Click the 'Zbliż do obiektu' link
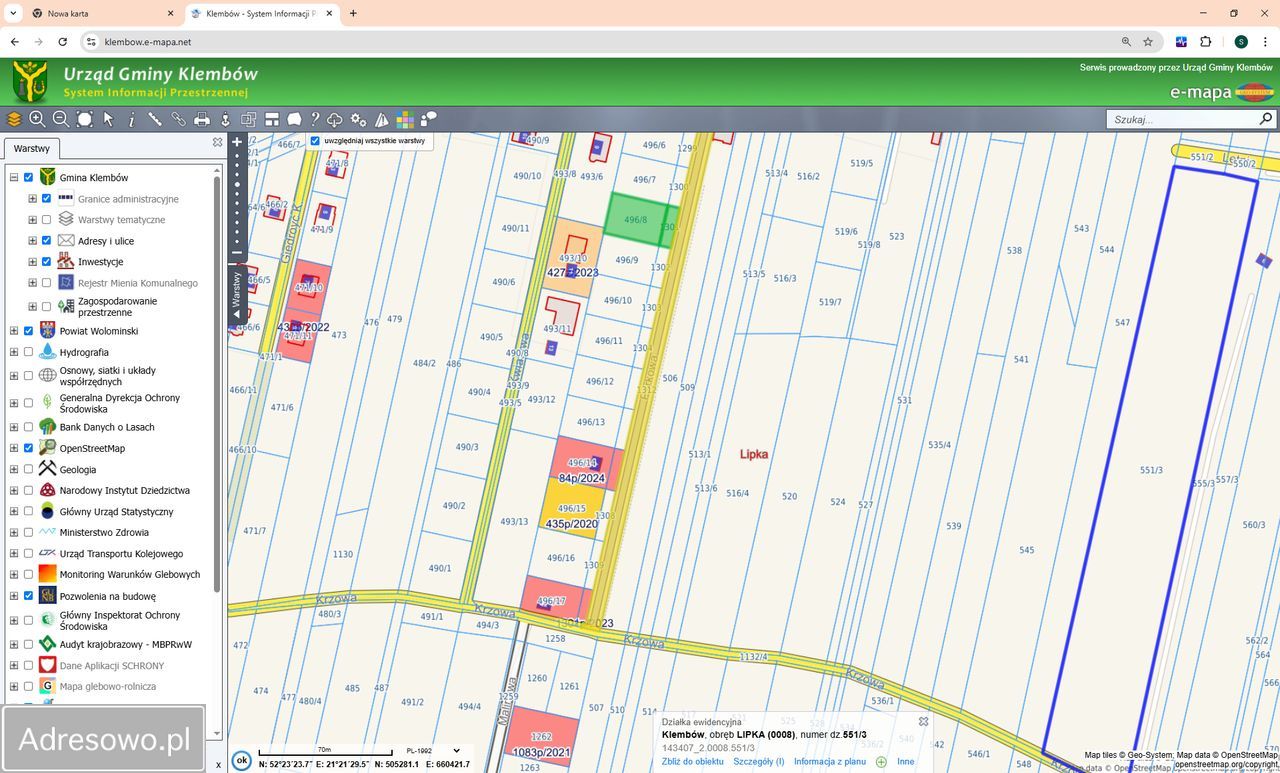This screenshot has width=1280, height=773. coord(692,762)
